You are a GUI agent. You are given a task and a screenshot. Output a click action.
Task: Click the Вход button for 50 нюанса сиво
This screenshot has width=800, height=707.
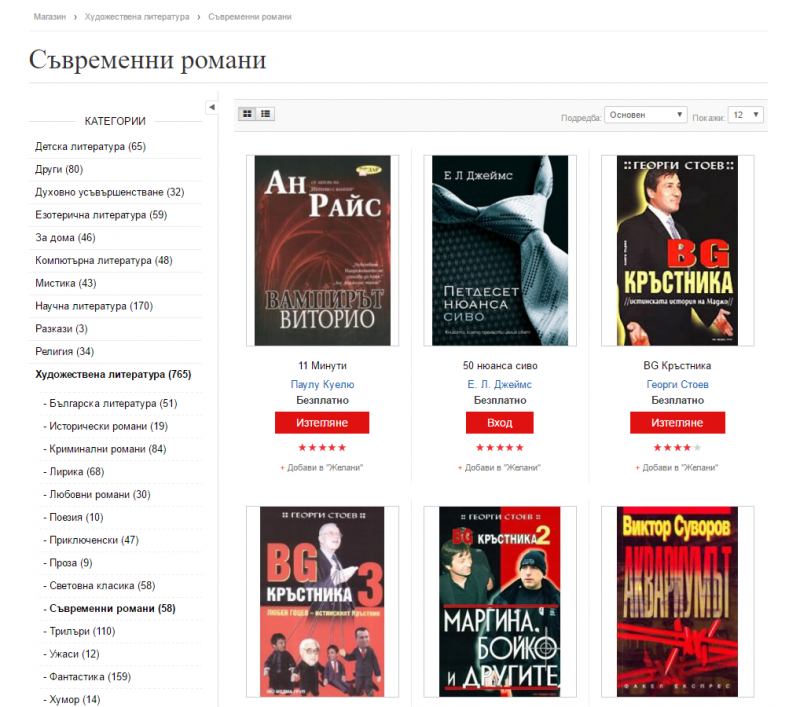(x=499, y=423)
